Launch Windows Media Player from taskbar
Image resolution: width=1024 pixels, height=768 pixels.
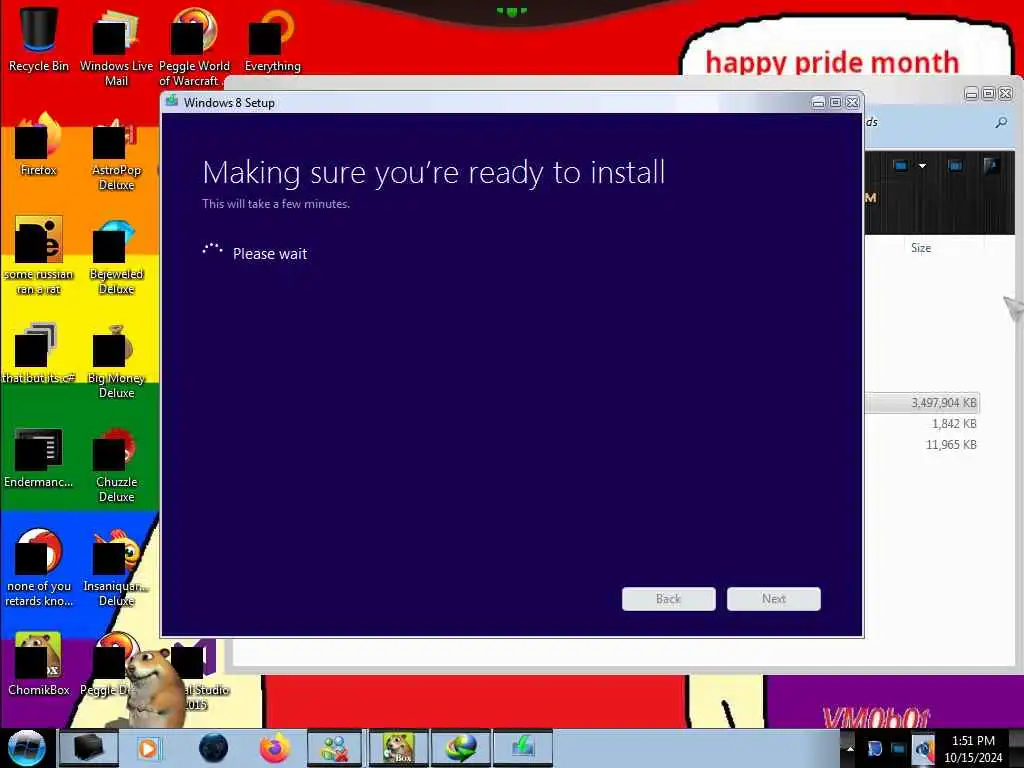pyautogui.click(x=148, y=748)
